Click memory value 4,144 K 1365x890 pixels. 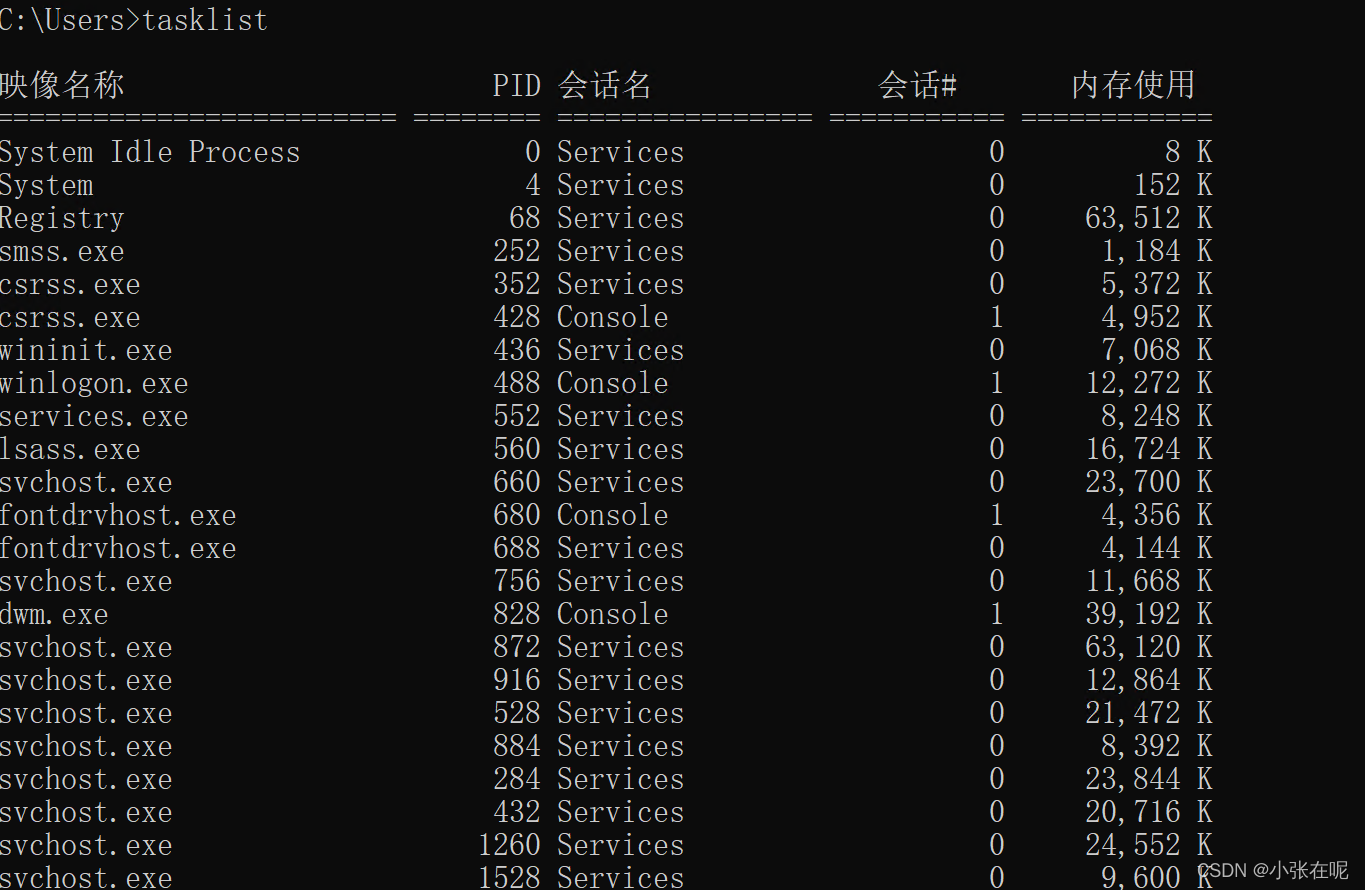tap(1157, 548)
